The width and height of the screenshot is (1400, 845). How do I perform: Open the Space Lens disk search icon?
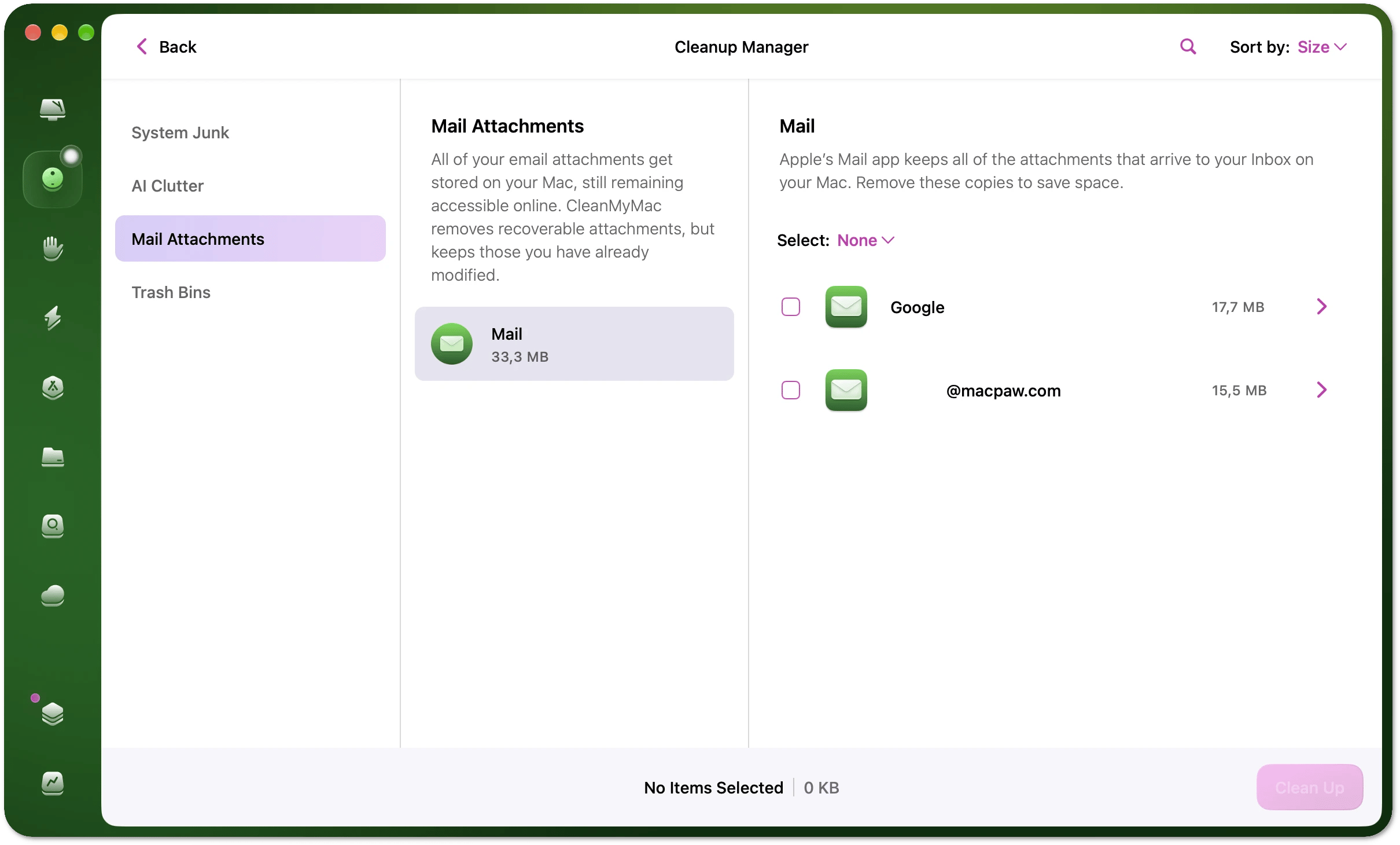coord(53,526)
